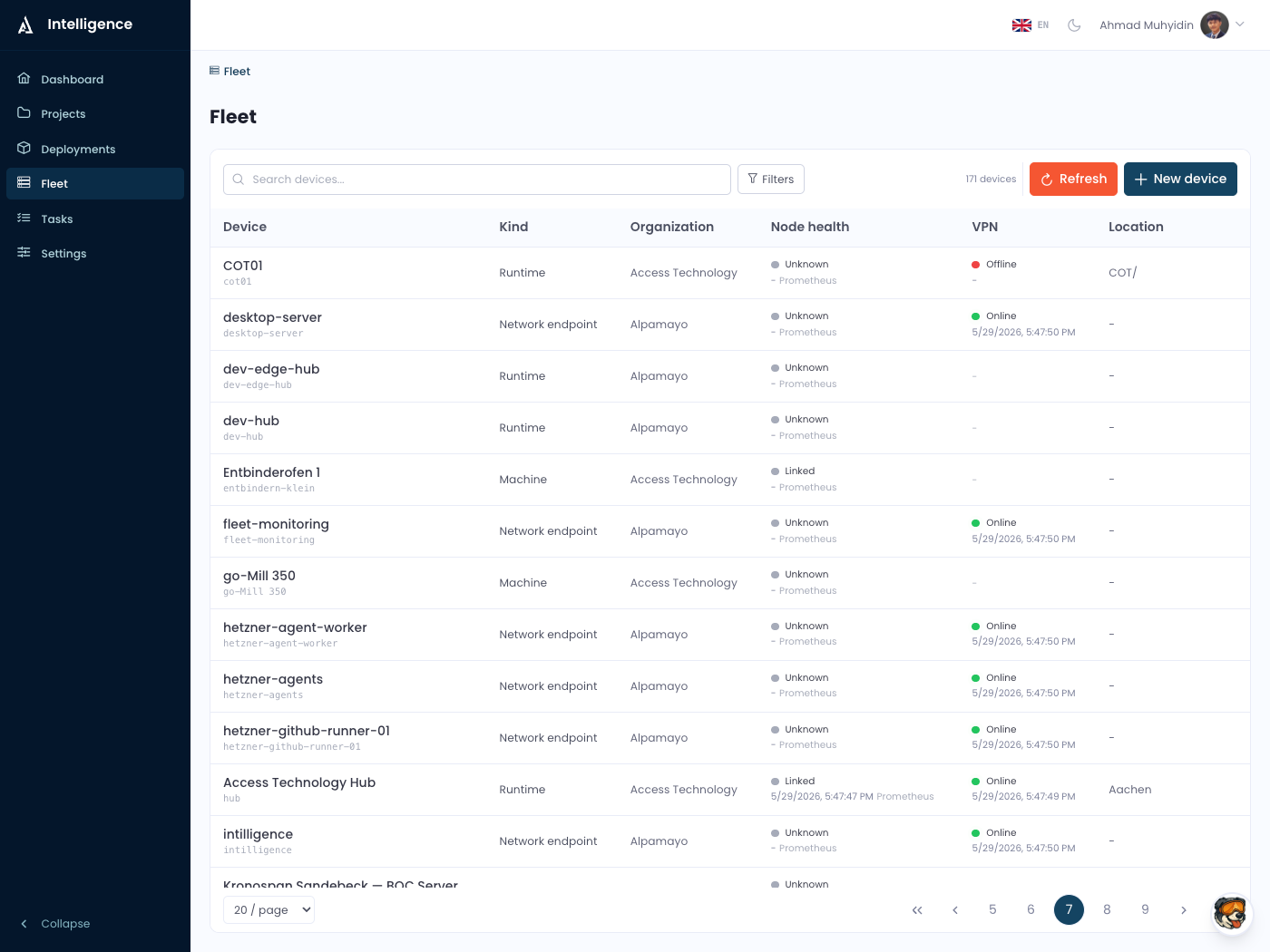Click the Refresh button
1270x952 pixels.
(1073, 180)
